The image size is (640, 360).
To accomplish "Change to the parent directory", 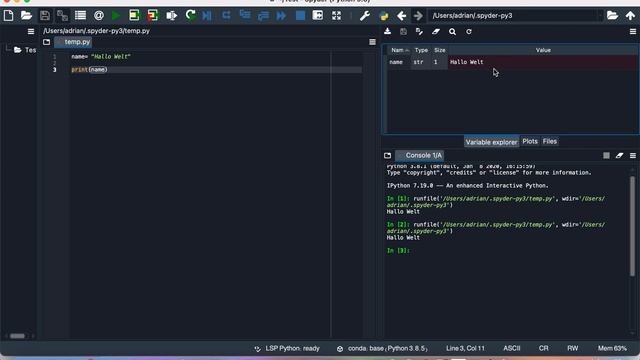I will pos(630,16).
